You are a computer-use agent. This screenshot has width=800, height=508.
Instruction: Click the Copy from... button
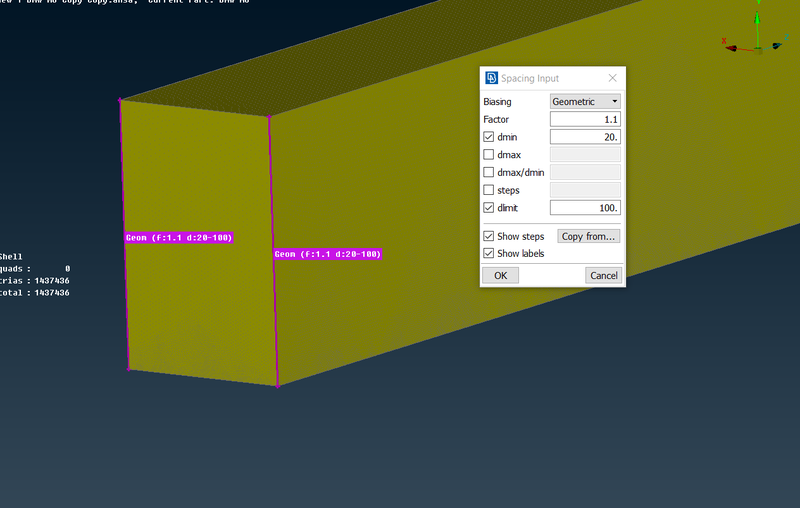588,236
